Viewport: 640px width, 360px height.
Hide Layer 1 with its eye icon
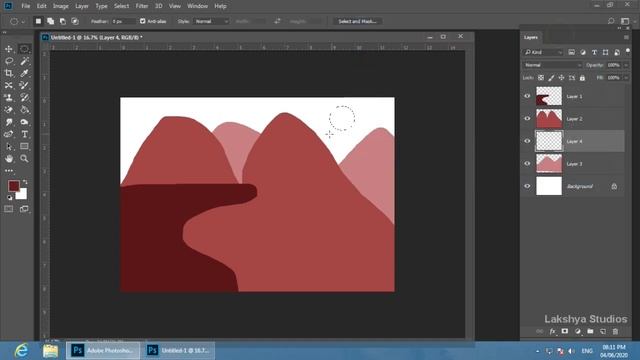click(x=527, y=96)
